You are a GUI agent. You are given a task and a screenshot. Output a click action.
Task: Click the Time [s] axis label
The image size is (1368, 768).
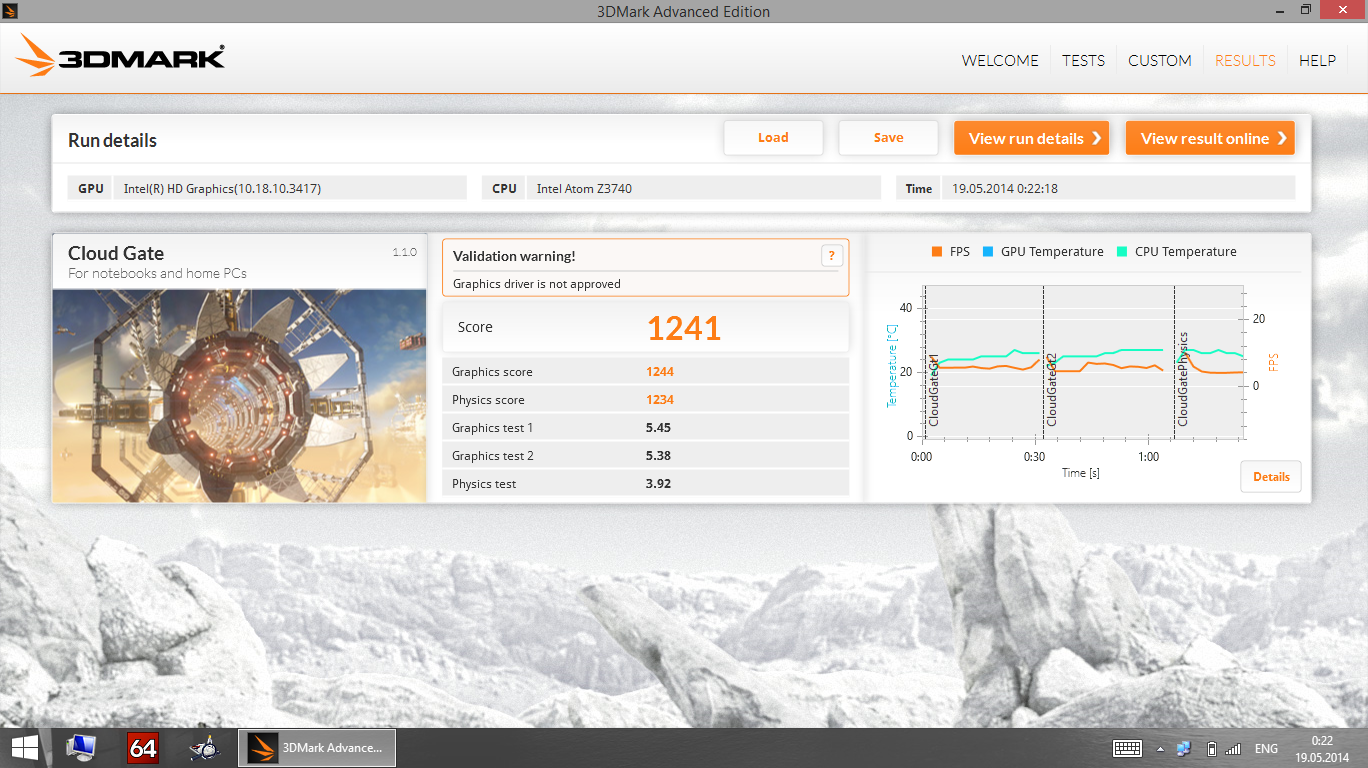[1081, 473]
